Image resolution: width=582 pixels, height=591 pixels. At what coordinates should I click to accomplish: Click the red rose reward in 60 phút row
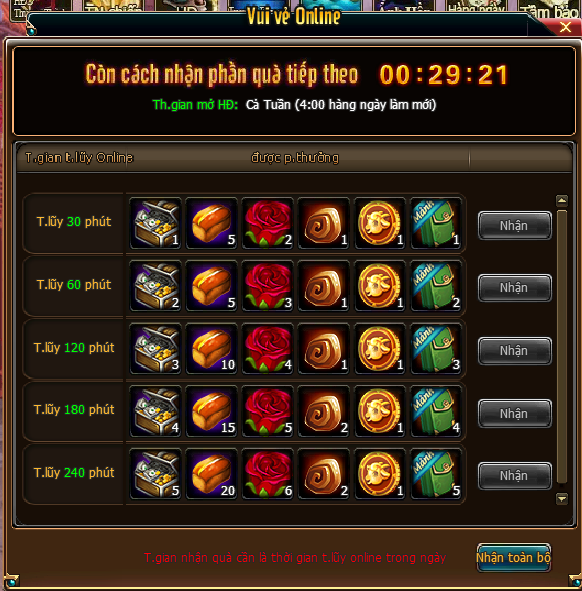[268, 286]
